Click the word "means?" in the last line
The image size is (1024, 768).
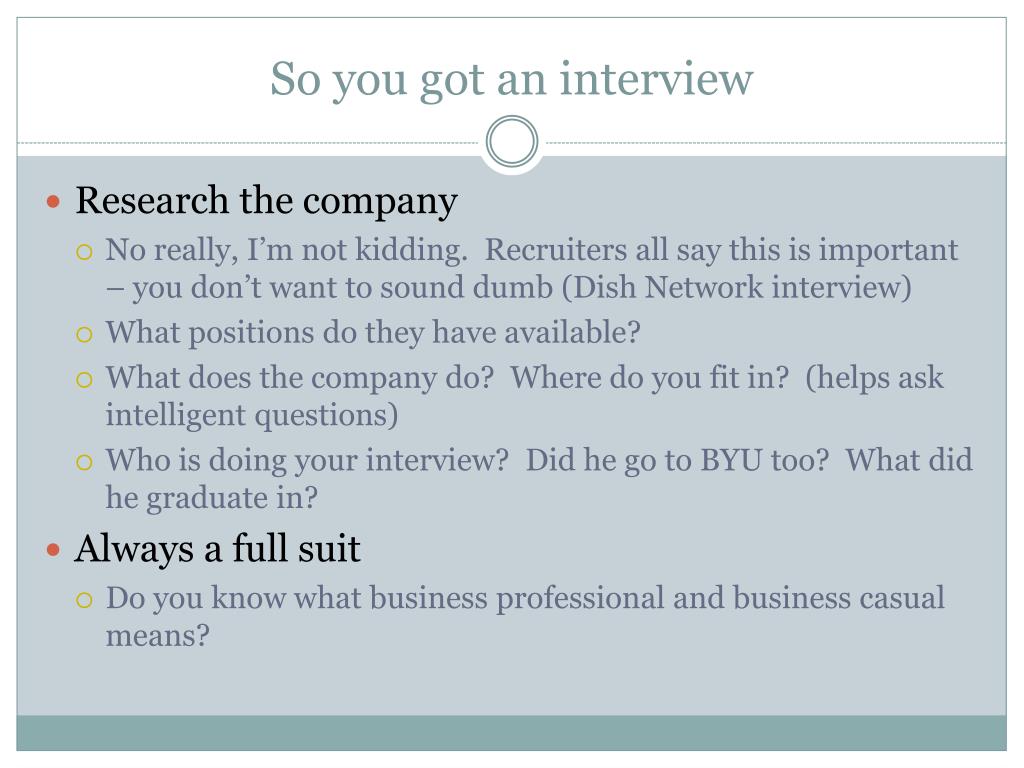(x=158, y=636)
